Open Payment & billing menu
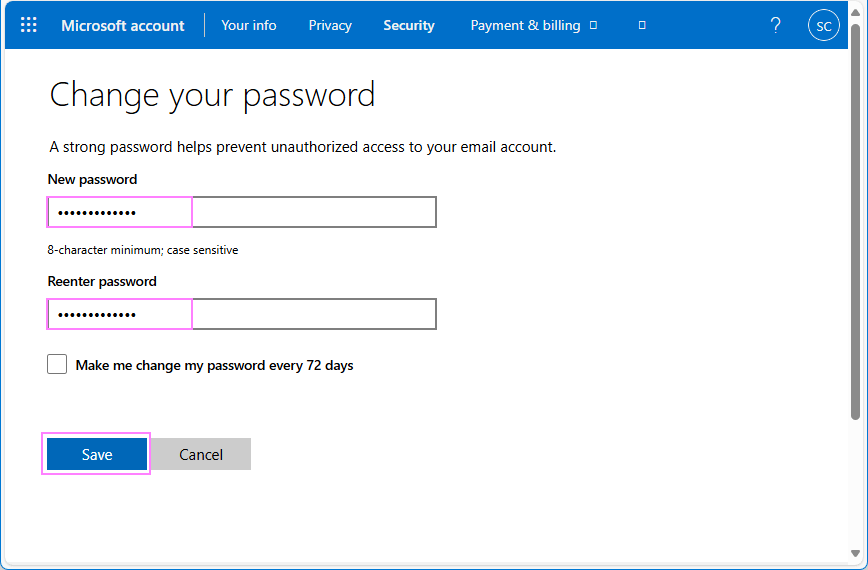Image resolution: width=868 pixels, height=570 pixels. click(525, 25)
